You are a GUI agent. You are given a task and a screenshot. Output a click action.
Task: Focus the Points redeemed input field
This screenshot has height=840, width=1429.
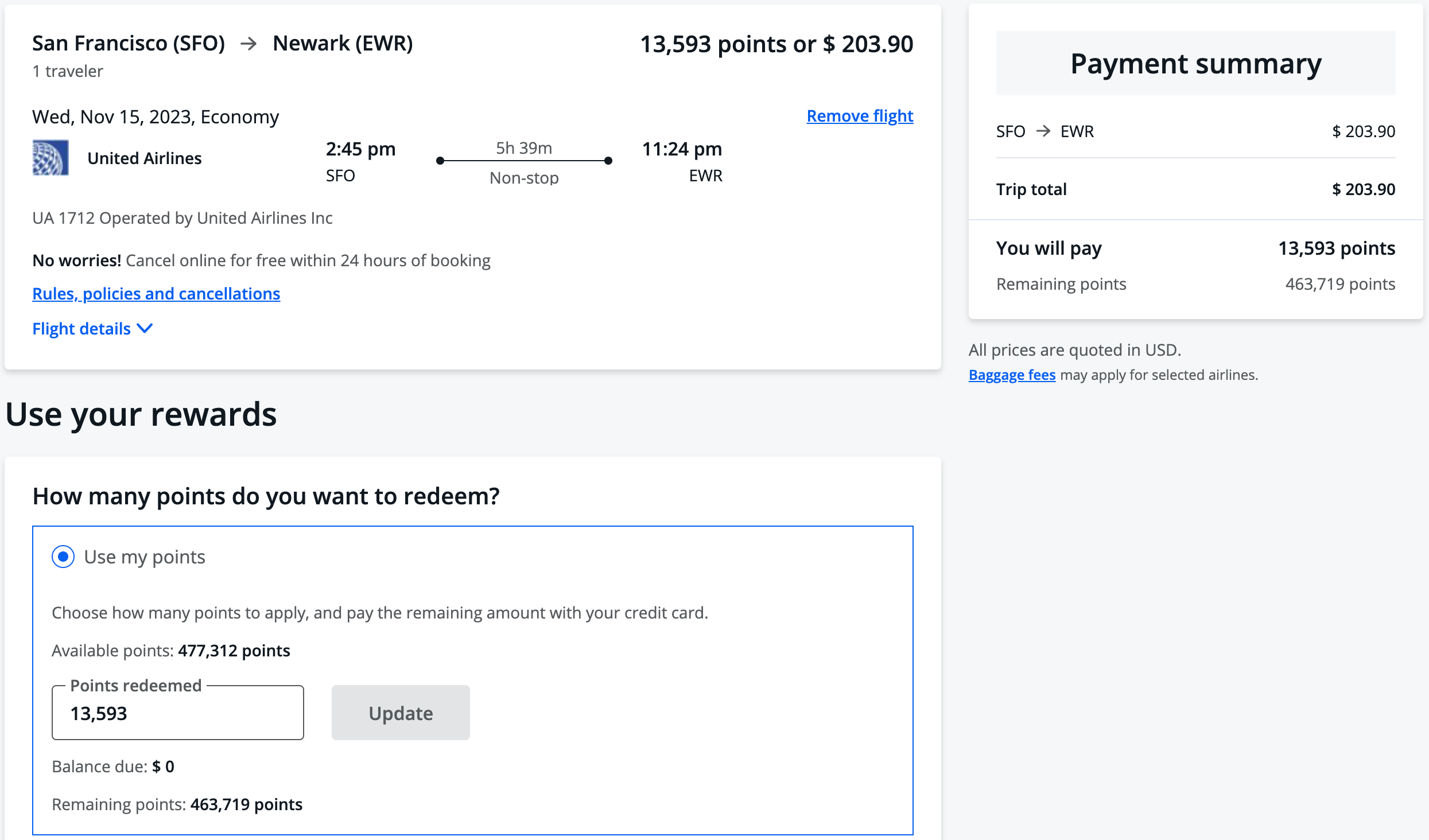pyautogui.click(x=178, y=713)
